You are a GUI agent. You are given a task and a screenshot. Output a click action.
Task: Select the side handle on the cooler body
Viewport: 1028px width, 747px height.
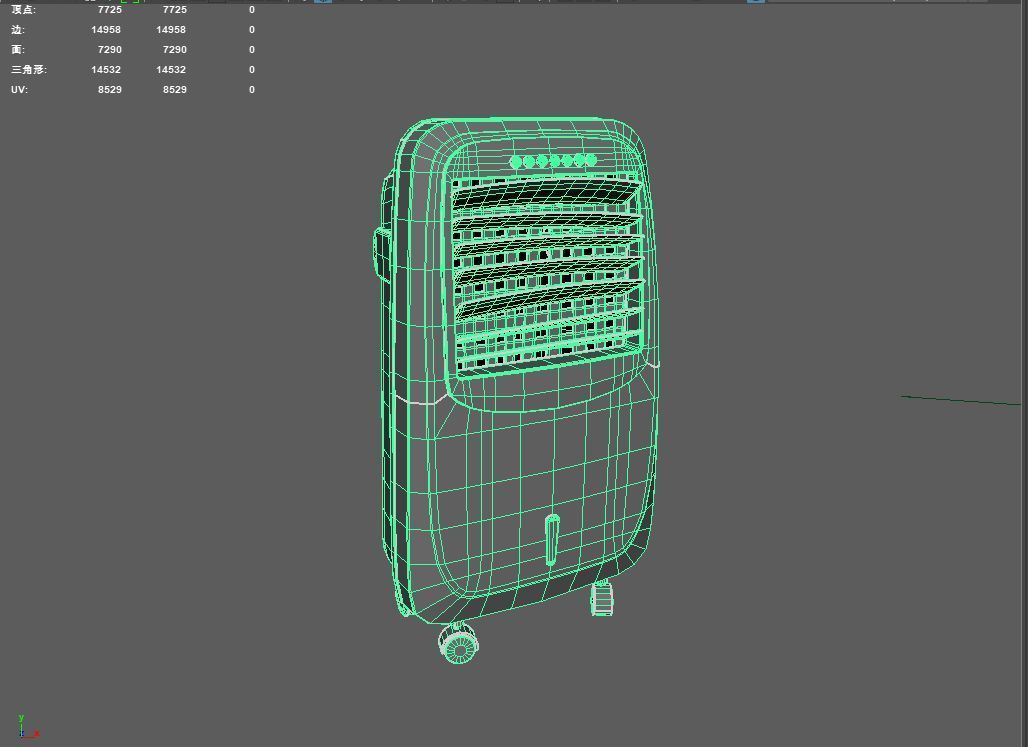coord(383,255)
